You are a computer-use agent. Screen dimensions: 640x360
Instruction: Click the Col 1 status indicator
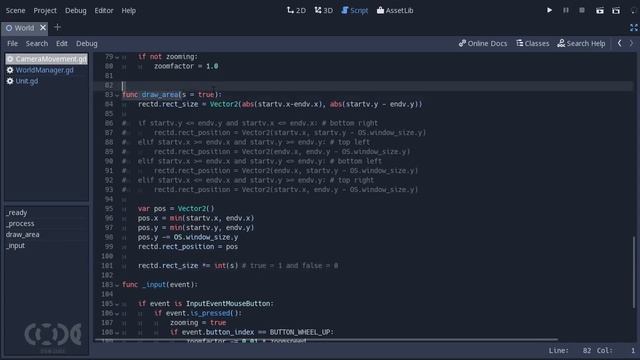(x=616, y=350)
